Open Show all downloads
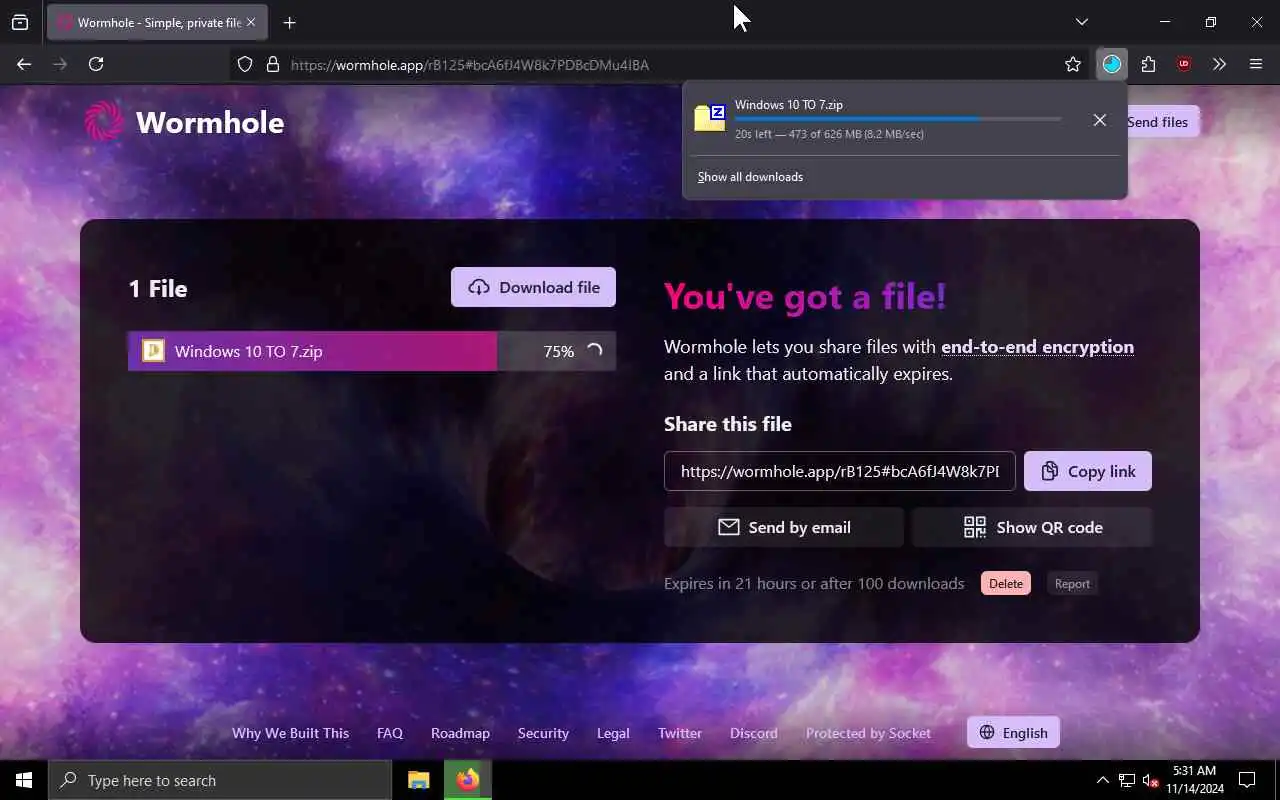 tap(750, 177)
